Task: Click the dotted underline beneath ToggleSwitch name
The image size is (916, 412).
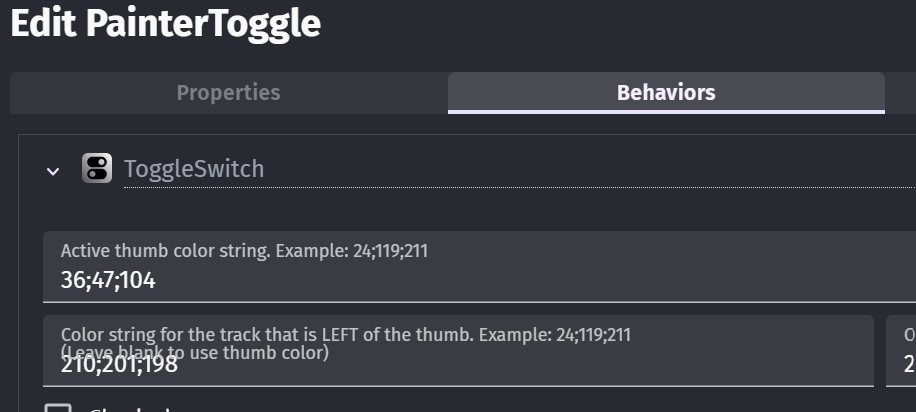Action: [x=500, y=187]
